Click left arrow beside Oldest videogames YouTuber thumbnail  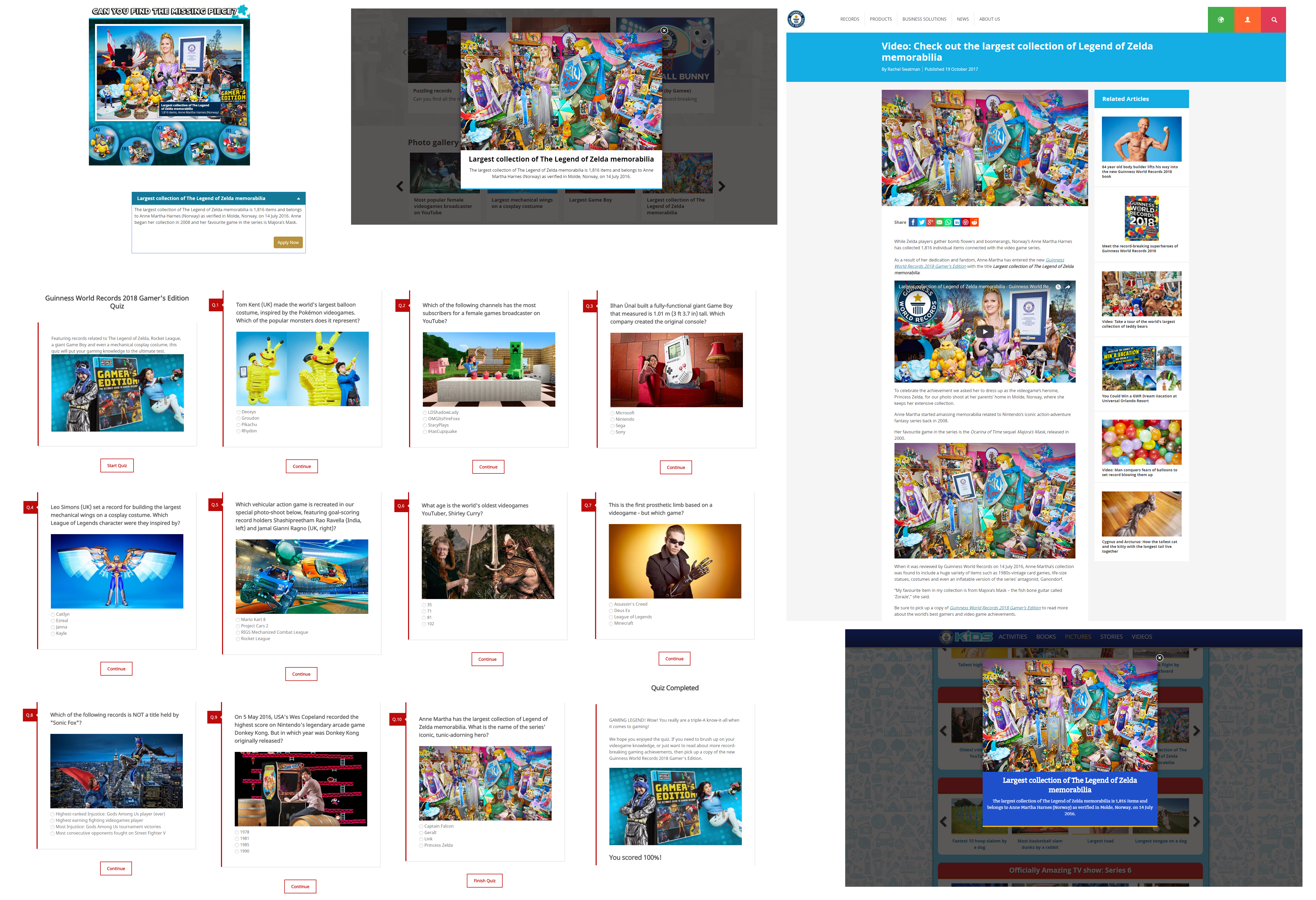point(943,731)
